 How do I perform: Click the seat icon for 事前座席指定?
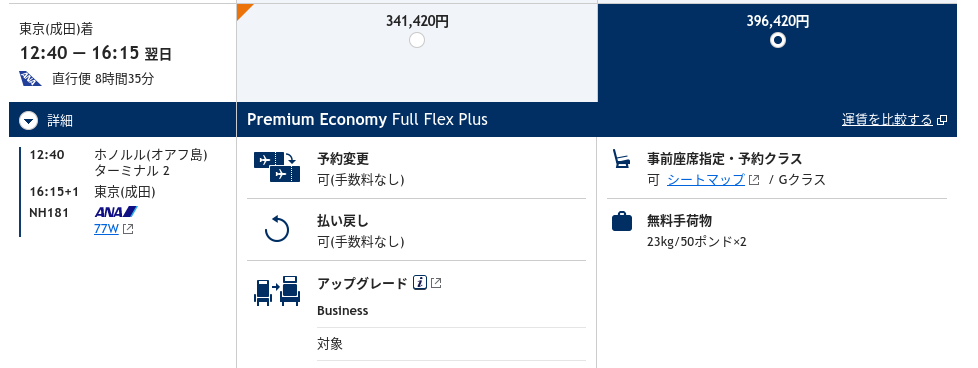tap(622, 158)
